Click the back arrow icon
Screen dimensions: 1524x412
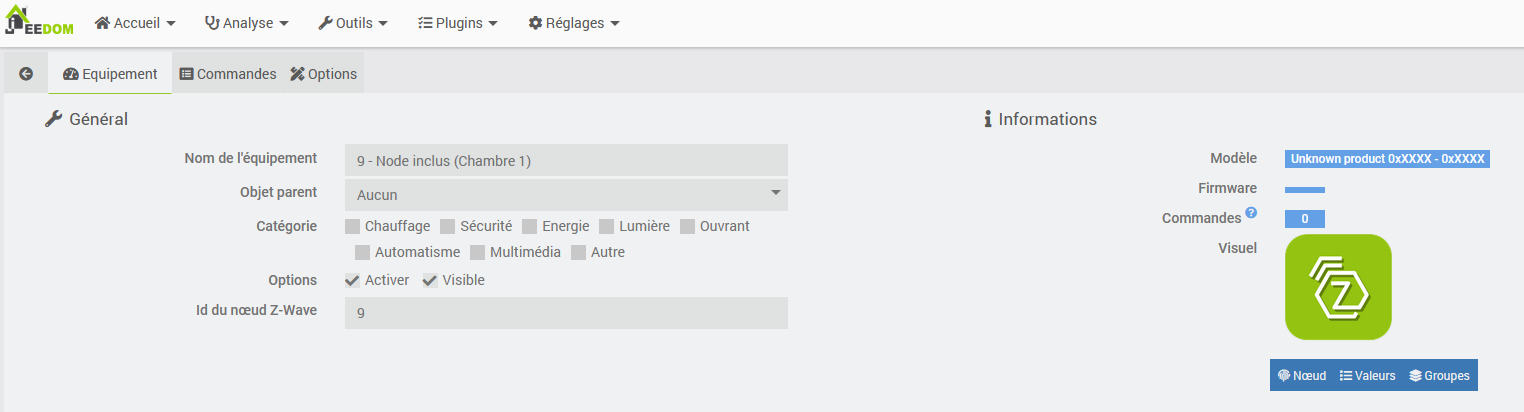pos(26,74)
